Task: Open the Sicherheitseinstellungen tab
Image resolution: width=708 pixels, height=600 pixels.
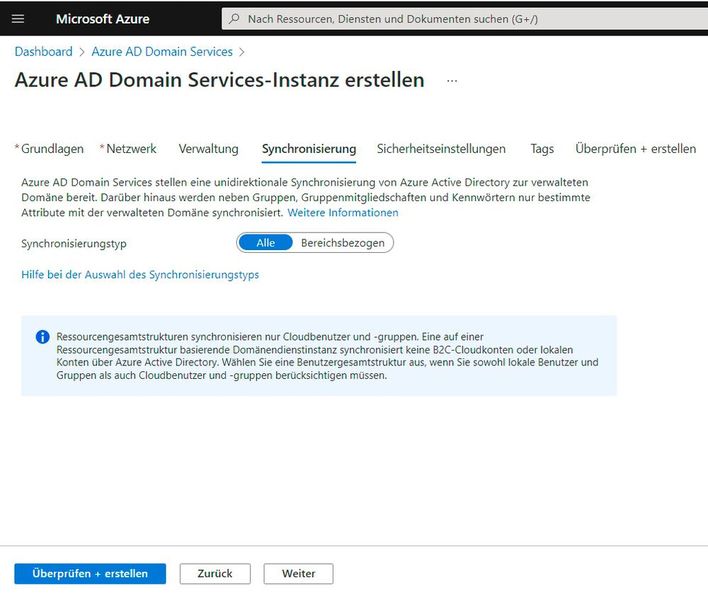Action: tap(441, 149)
